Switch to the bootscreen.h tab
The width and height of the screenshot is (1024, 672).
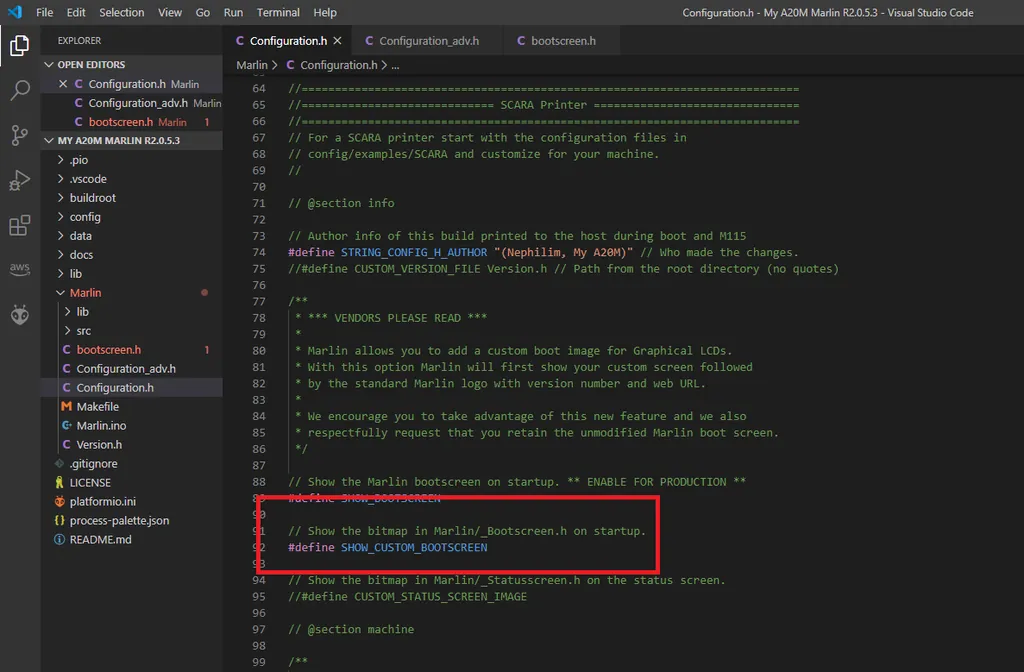tap(562, 40)
